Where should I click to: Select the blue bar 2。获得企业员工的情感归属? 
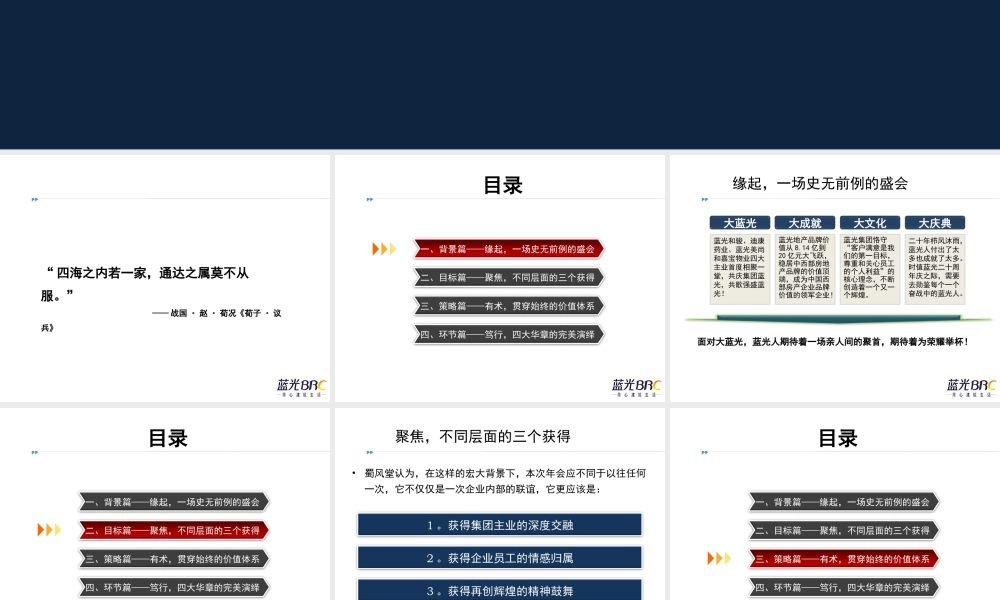(500, 558)
